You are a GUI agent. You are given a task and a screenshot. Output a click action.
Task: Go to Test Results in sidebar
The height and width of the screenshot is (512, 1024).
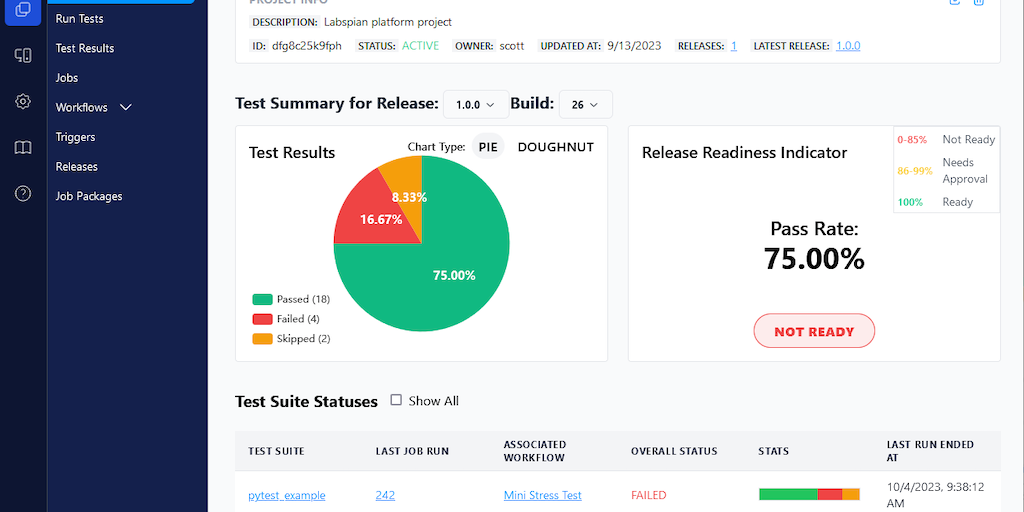85,48
